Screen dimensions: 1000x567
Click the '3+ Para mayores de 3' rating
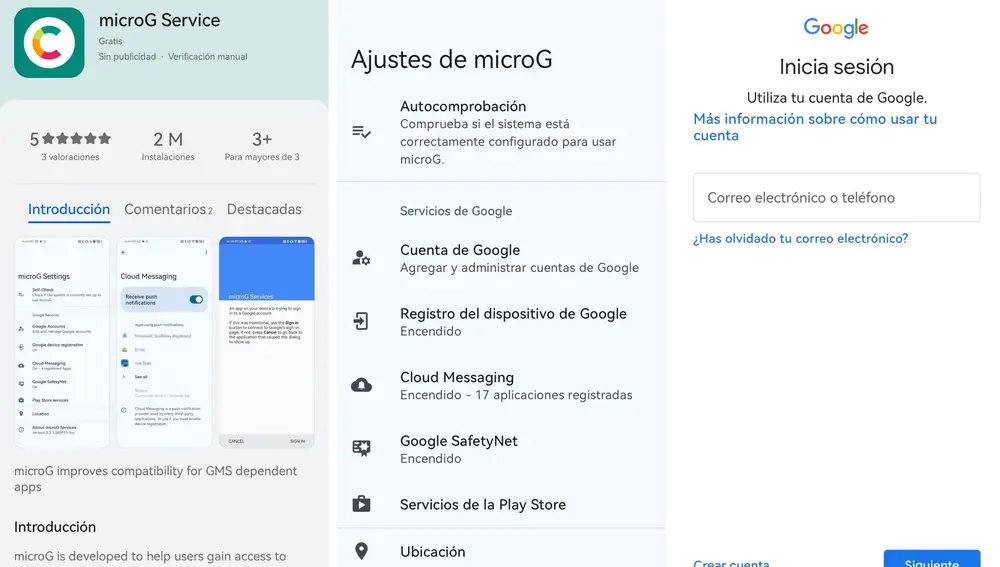[261, 146]
